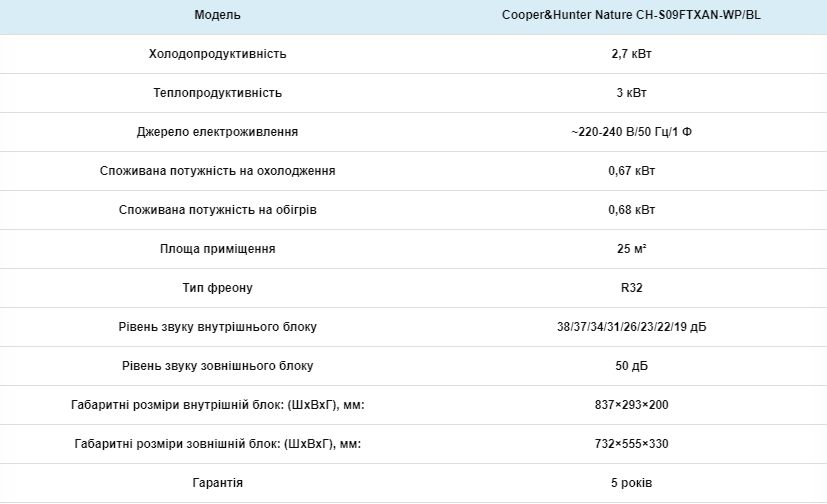Click "Рівень звуку внутрішнього блоку" label

click(218, 327)
